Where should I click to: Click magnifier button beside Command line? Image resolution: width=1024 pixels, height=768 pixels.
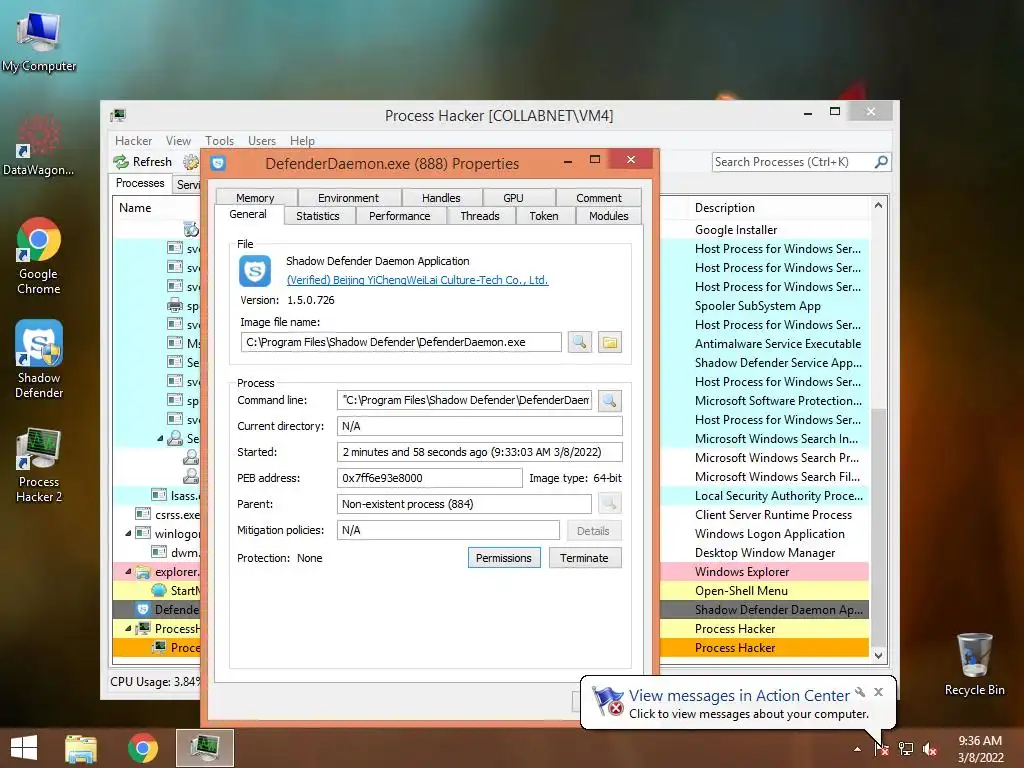609,400
